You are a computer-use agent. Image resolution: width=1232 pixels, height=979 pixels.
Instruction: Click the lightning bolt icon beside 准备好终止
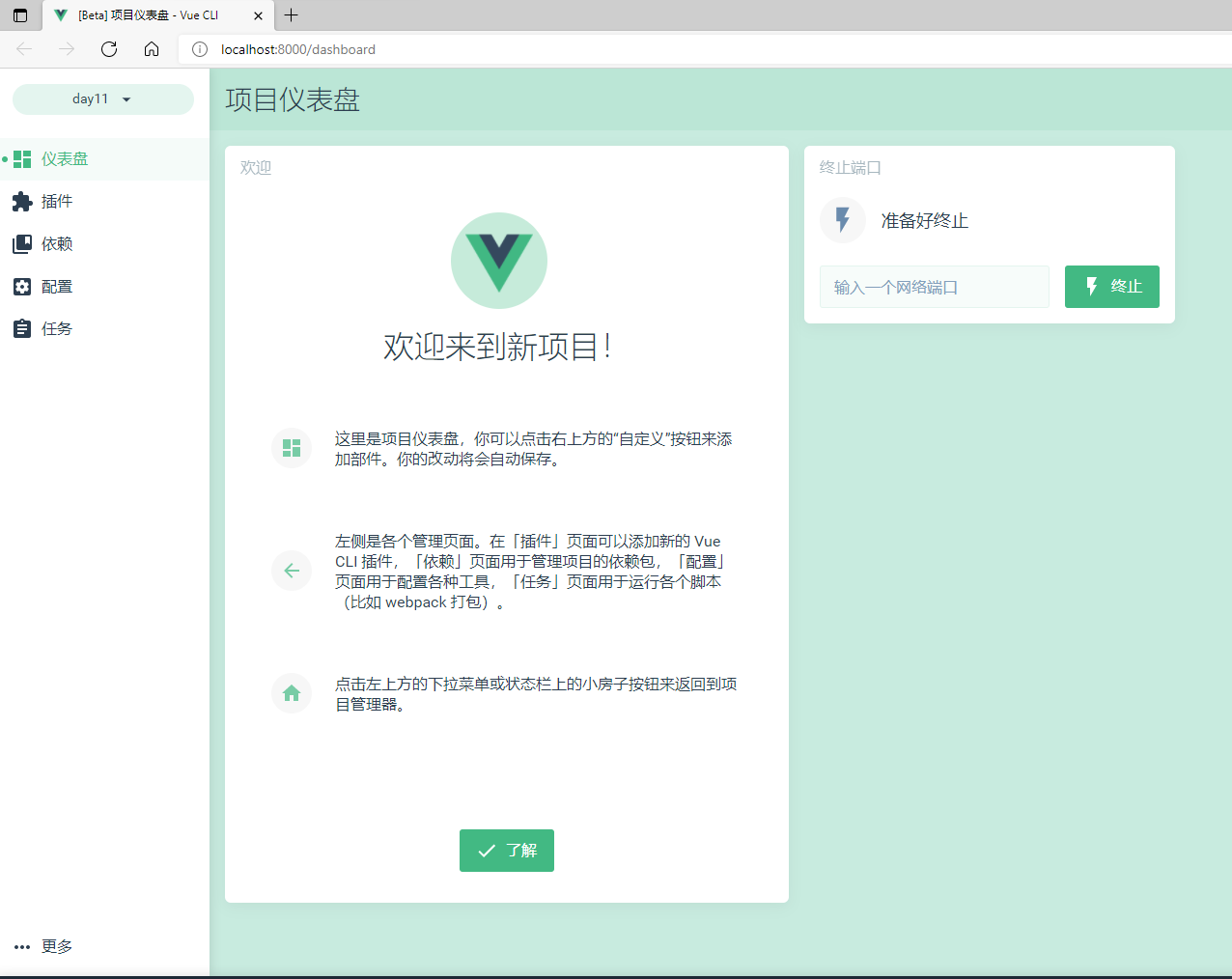[x=843, y=220]
